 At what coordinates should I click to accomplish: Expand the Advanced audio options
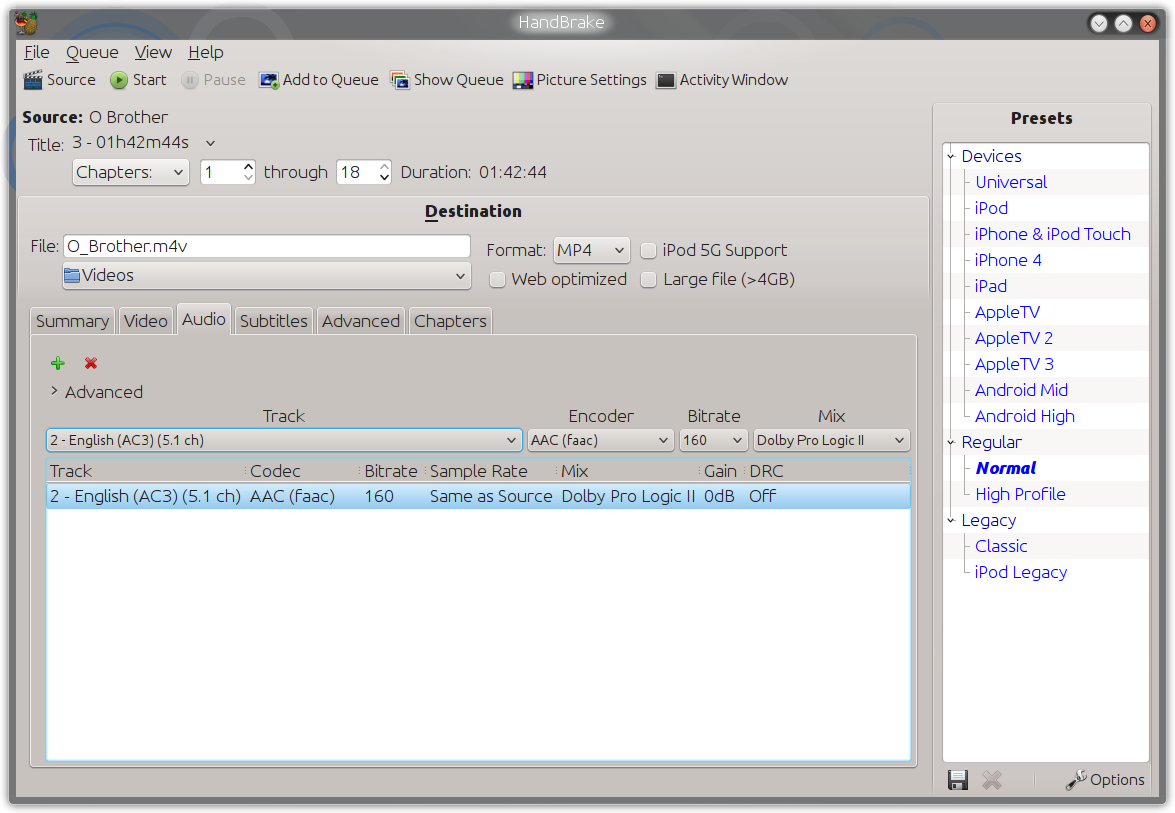point(54,391)
